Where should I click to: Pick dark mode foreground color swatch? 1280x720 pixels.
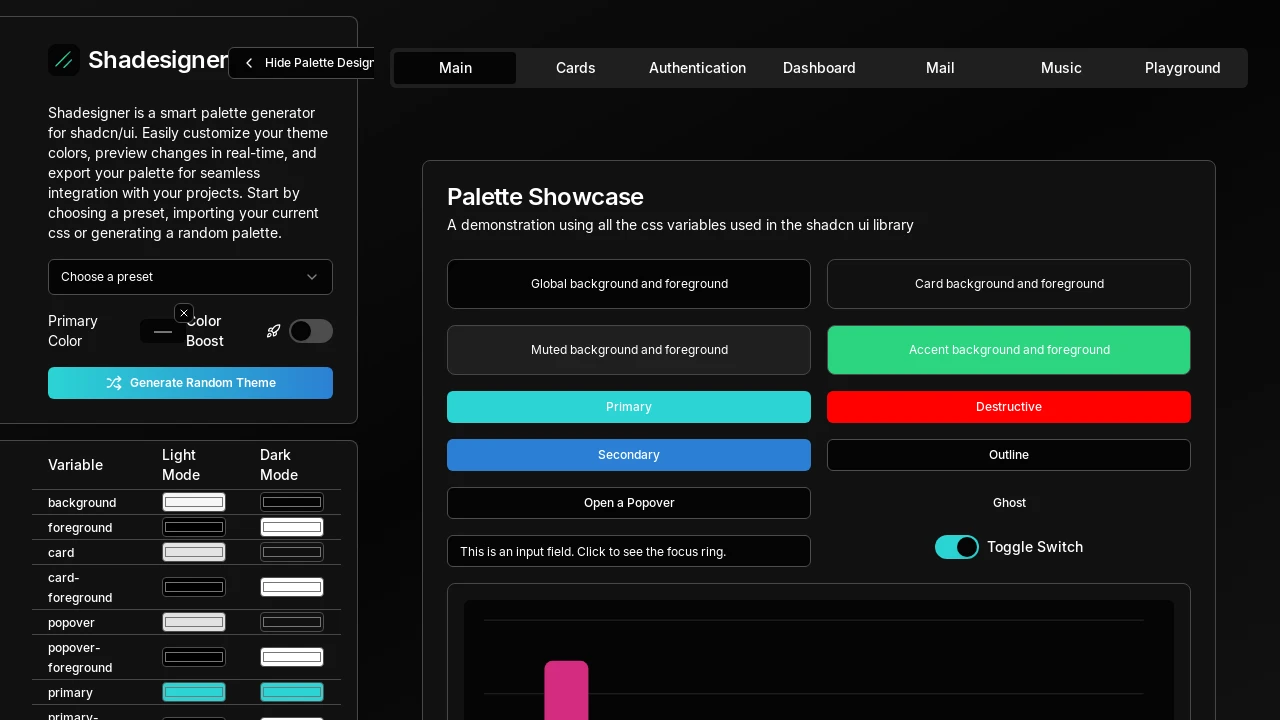click(292, 527)
